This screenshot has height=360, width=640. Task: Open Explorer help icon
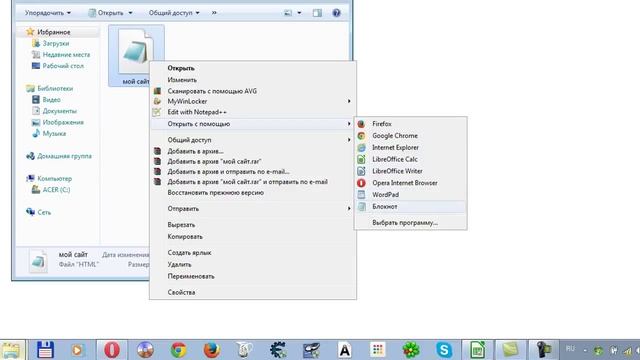pos(336,13)
